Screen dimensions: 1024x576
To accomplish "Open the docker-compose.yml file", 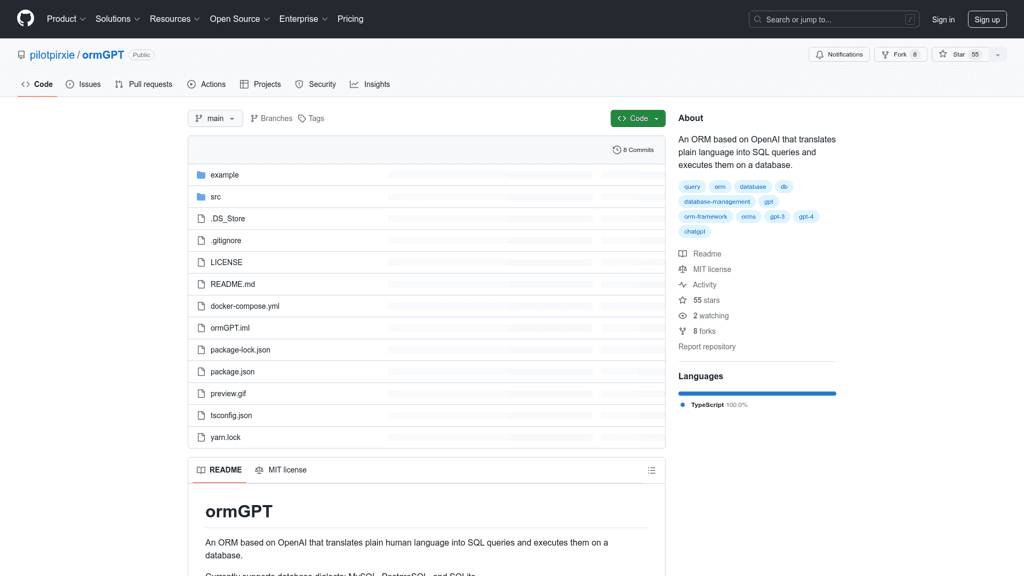I will pos(245,306).
